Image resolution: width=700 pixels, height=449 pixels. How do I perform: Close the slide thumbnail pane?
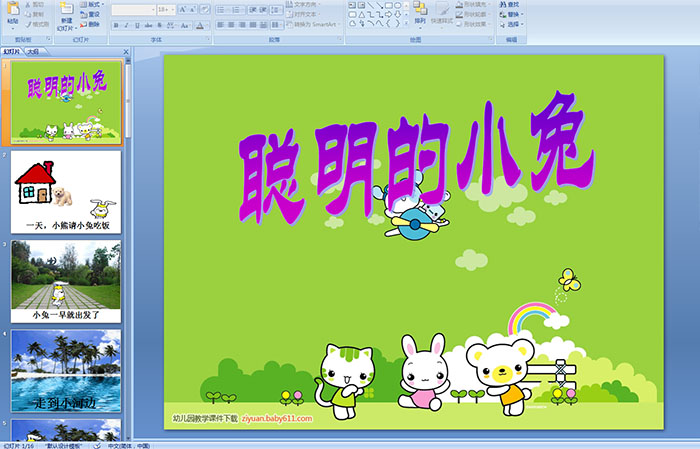click(x=126, y=52)
